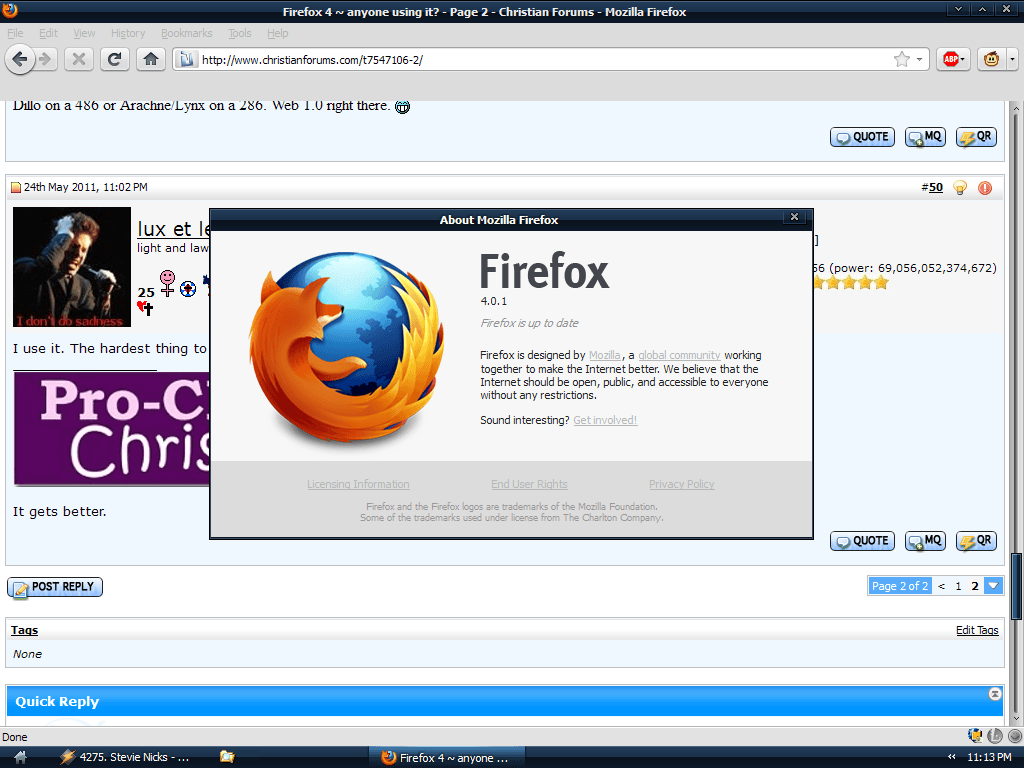The height and width of the screenshot is (768, 1024).
Task: Click the Firefox icon in the title bar
Action: point(9,9)
